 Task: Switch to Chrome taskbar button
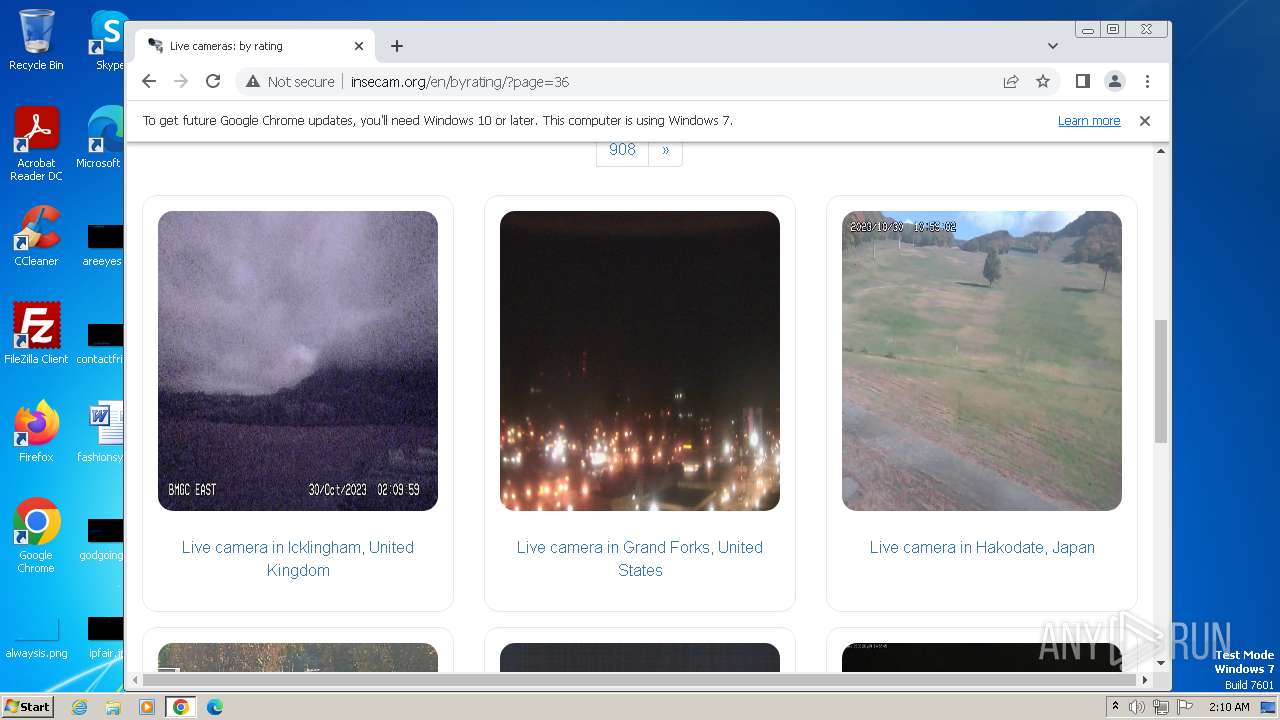click(181, 707)
